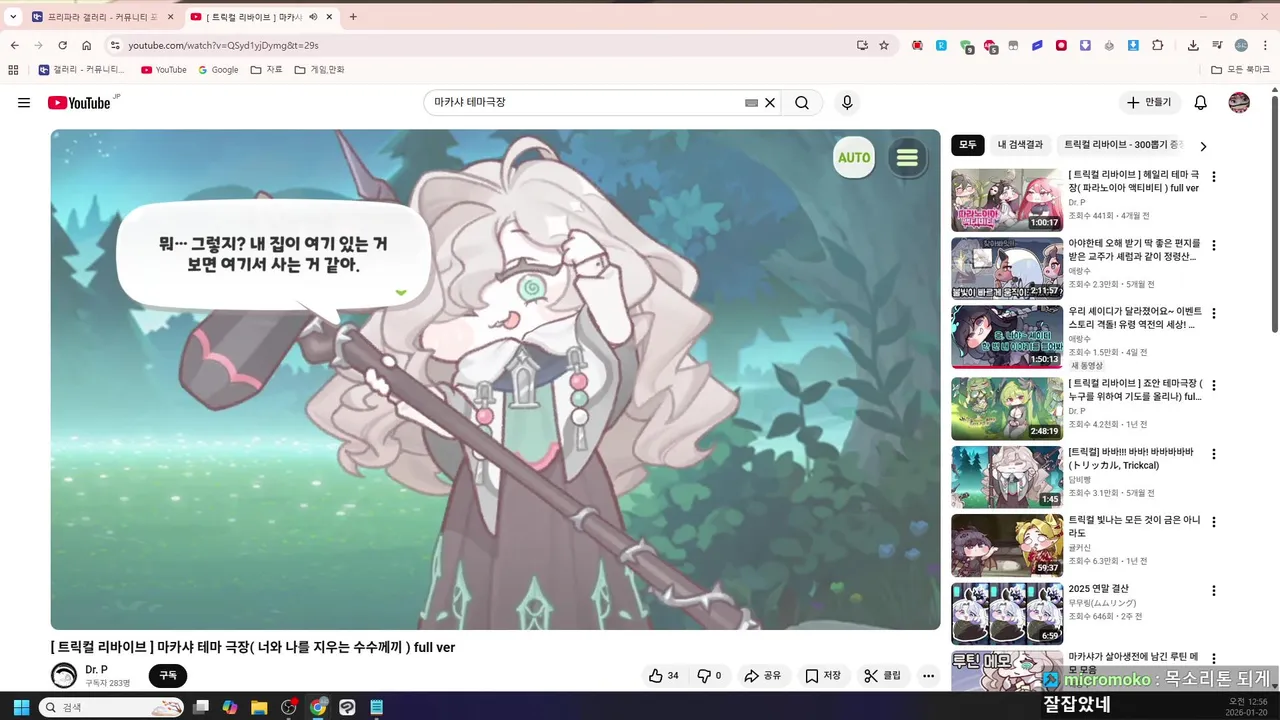Open OBS Studio from the taskbar
The width and height of the screenshot is (1280, 720).
coord(289,707)
